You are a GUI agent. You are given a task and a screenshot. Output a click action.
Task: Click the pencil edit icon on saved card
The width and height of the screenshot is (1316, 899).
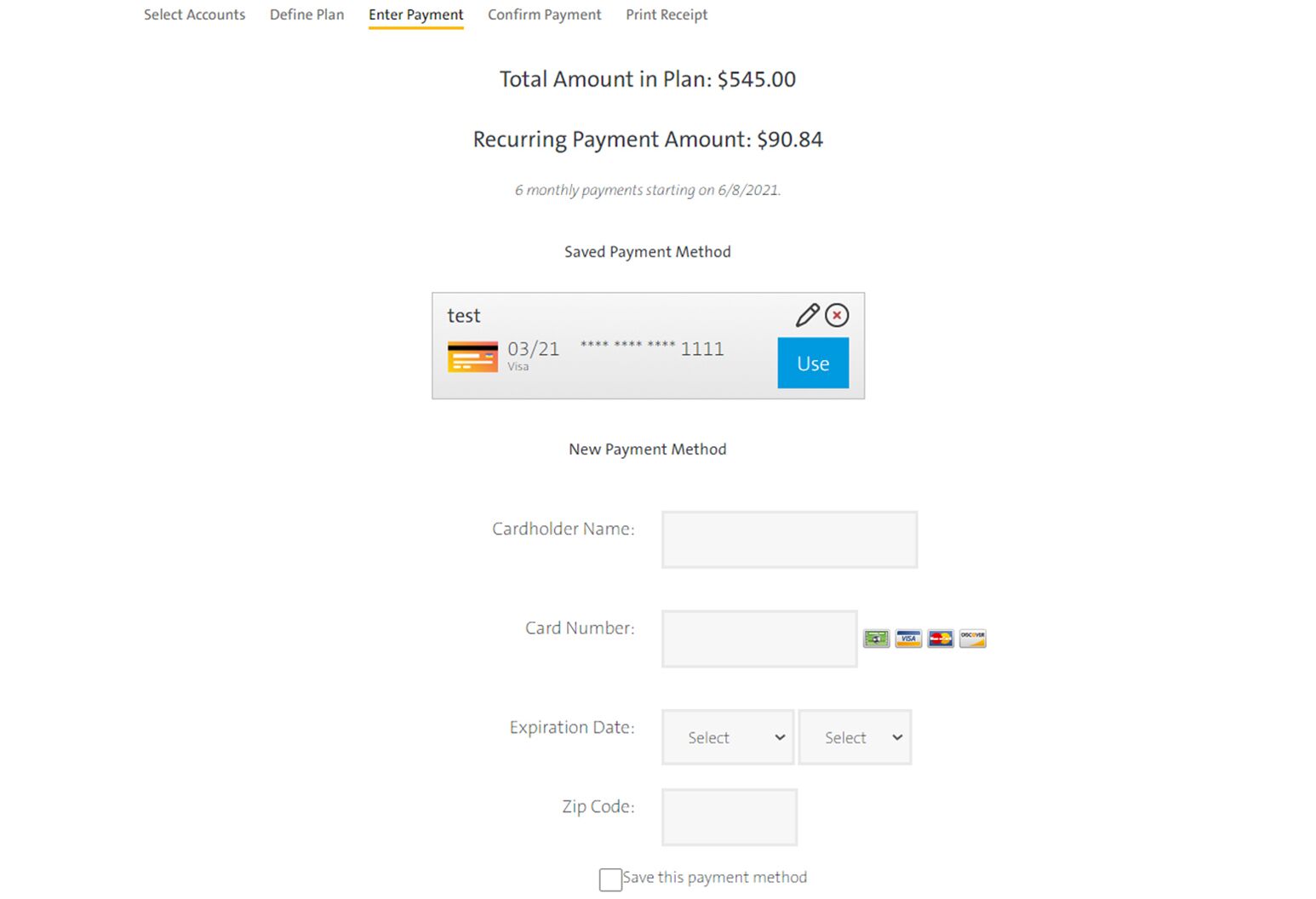(807, 315)
